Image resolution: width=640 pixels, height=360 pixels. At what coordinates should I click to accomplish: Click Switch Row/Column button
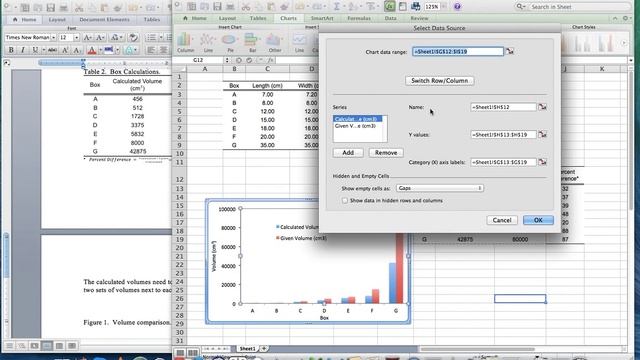click(x=440, y=81)
